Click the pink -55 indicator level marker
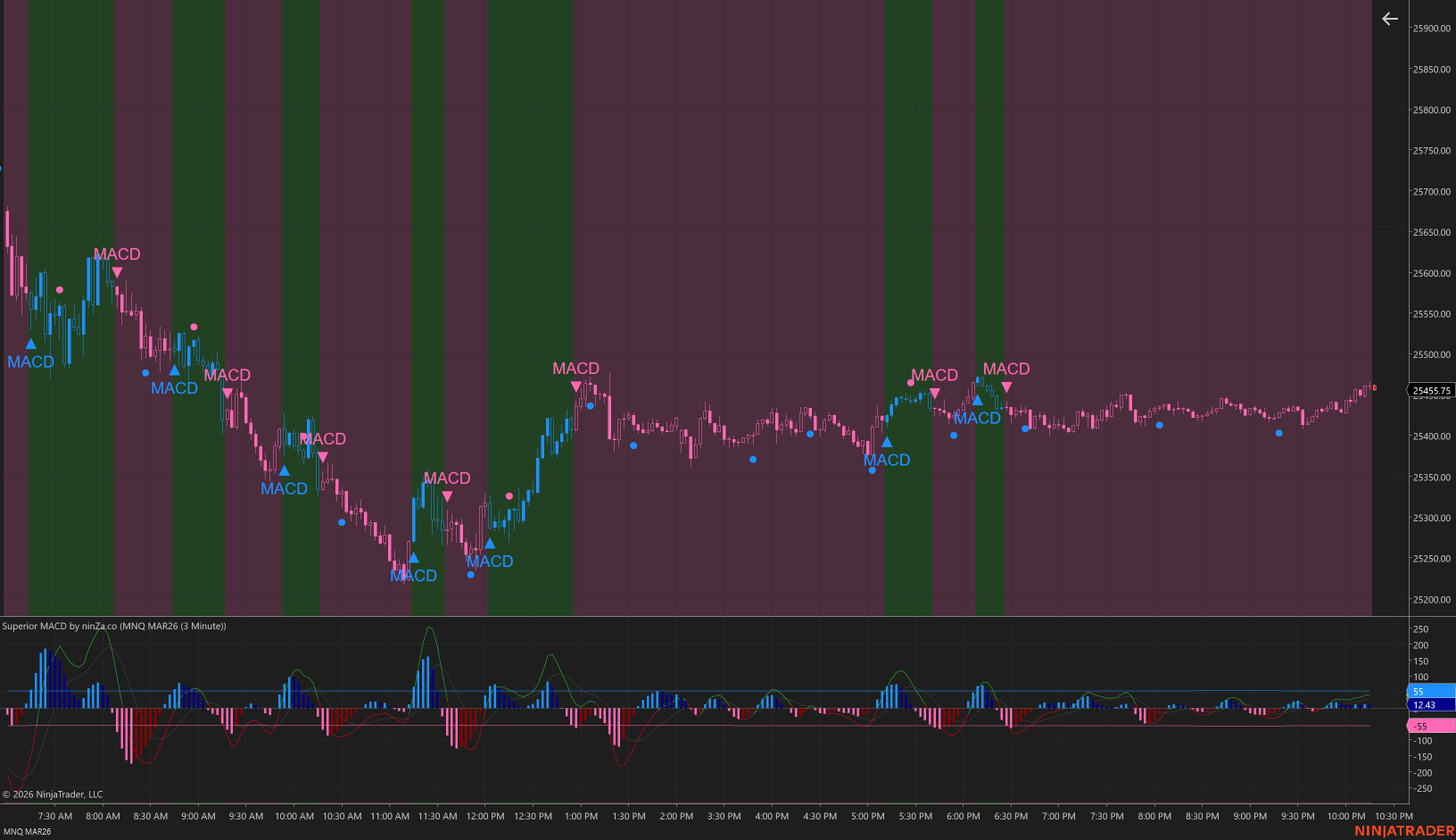The height and width of the screenshot is (840, 1456). tap(1431, 726)
